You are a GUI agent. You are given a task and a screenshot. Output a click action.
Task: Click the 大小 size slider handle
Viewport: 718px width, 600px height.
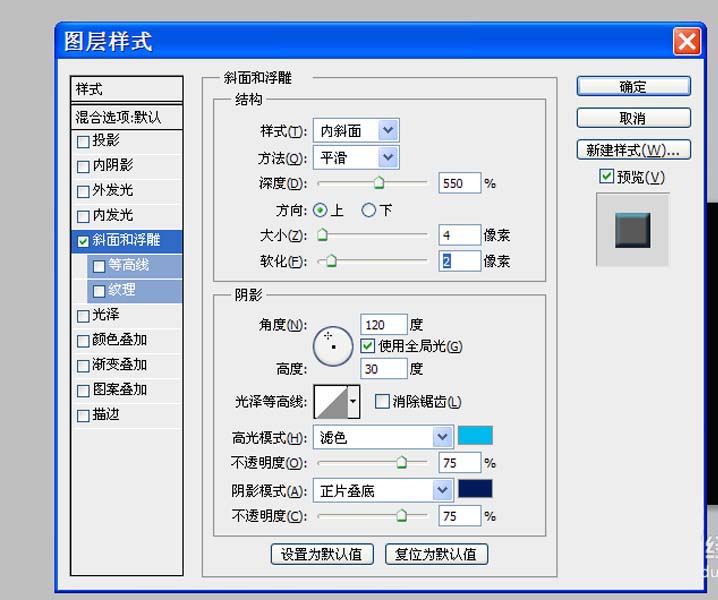coord(322,235)
